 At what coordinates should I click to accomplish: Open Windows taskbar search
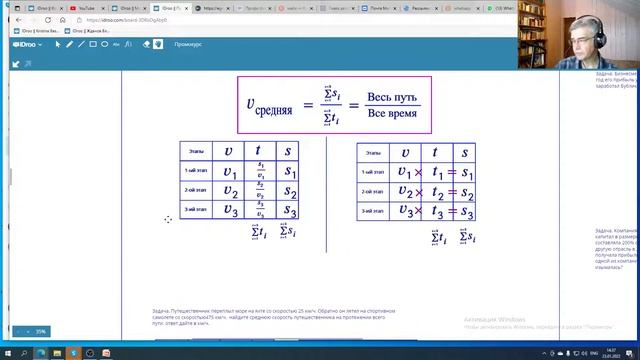click(x=24, y=353)
